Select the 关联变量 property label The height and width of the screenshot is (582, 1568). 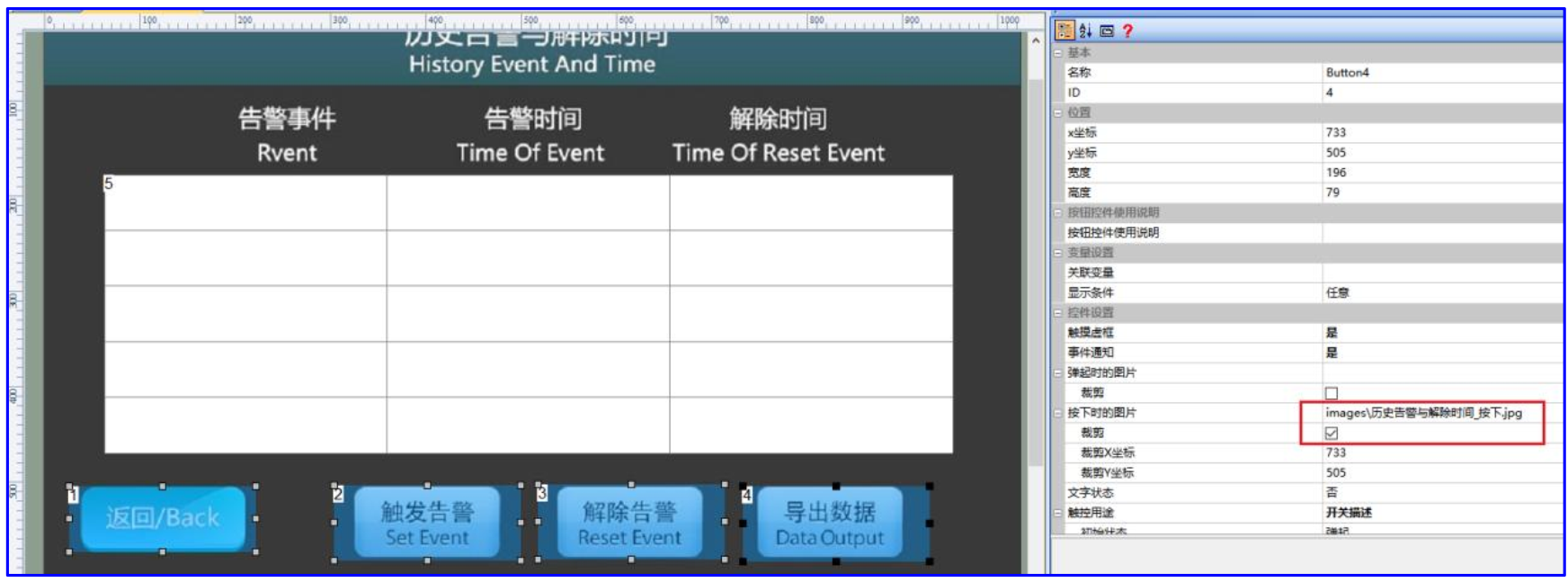[1091, 273]
